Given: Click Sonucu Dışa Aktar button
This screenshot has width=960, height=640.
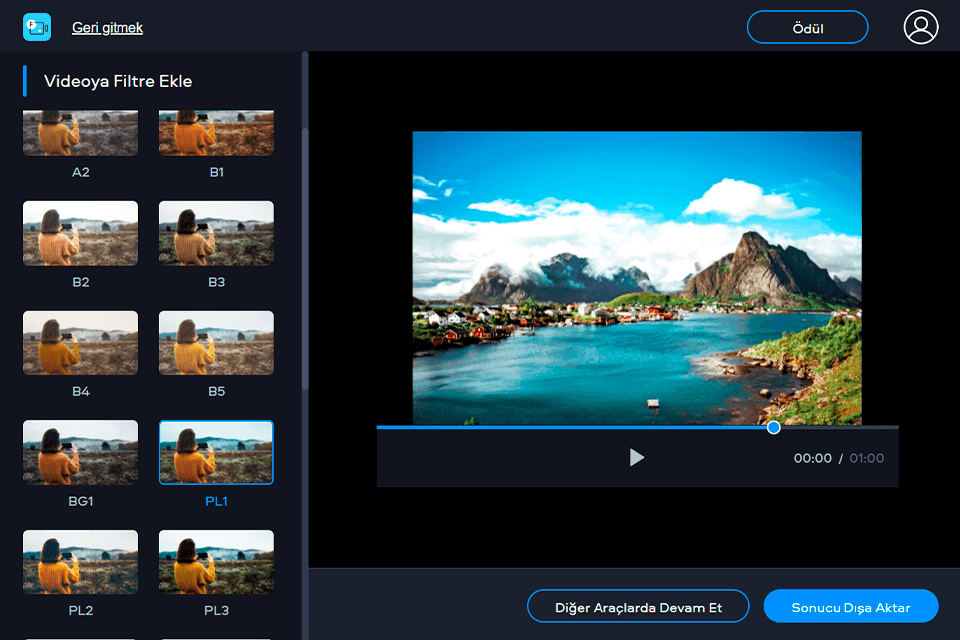Looking at the screenshot, I should (851, 607).
